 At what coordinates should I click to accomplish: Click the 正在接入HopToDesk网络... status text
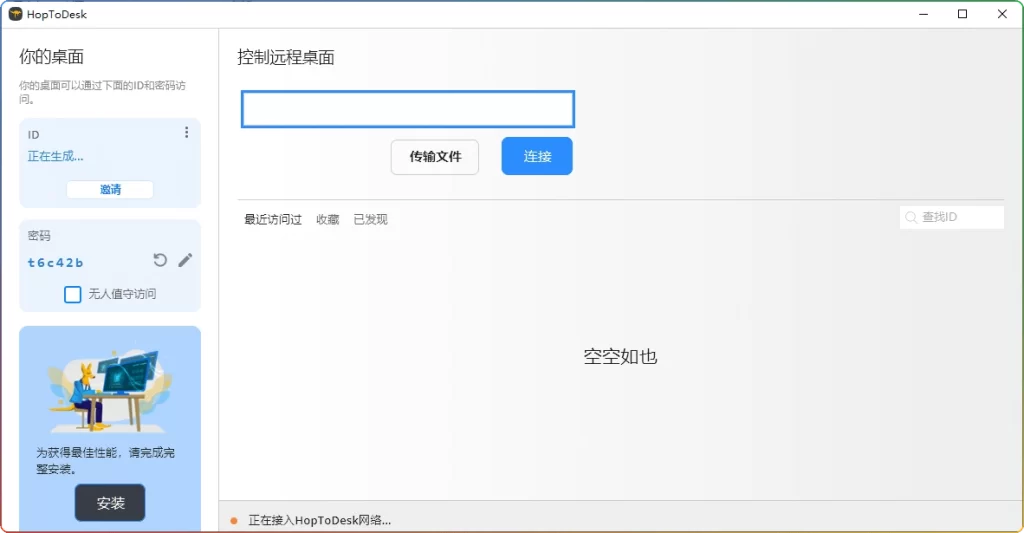[319, 521]
